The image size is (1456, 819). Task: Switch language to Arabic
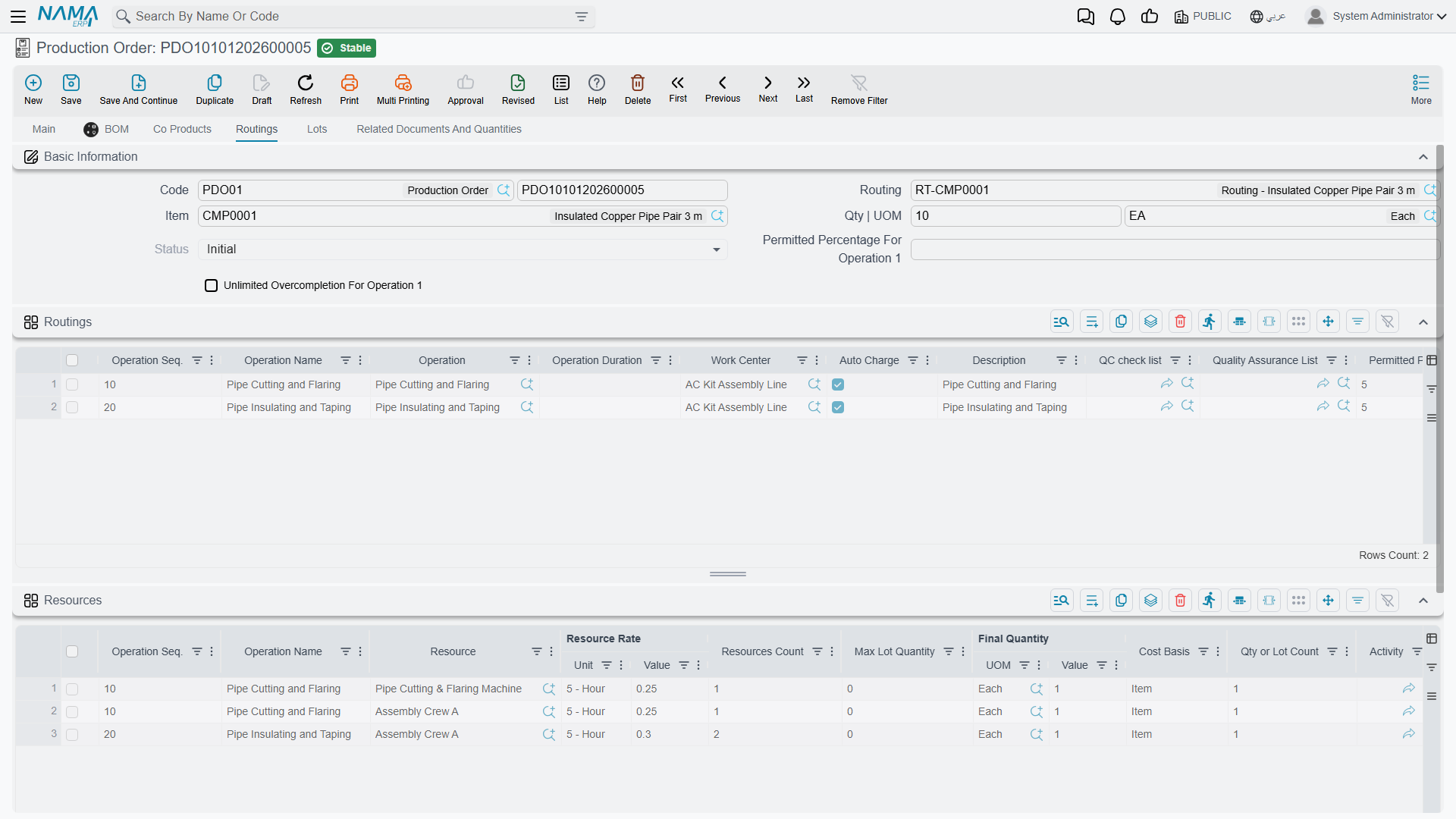point(1267,17)
